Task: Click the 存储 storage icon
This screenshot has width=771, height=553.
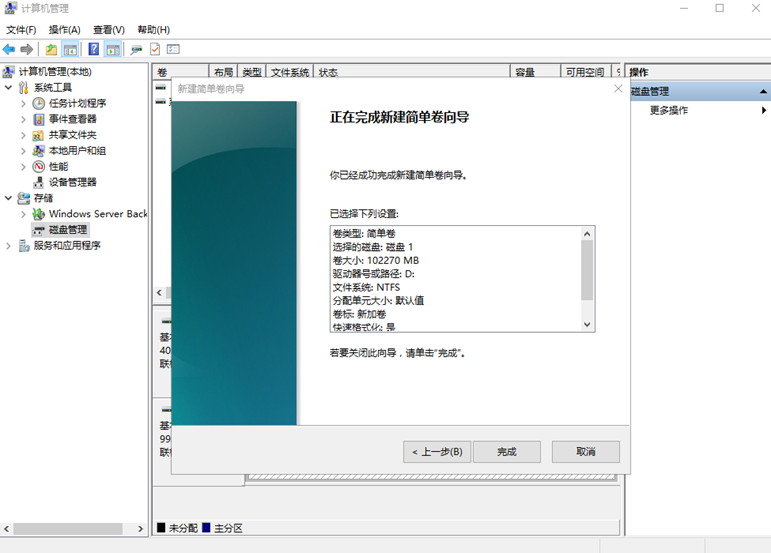Action: (23, 198)
